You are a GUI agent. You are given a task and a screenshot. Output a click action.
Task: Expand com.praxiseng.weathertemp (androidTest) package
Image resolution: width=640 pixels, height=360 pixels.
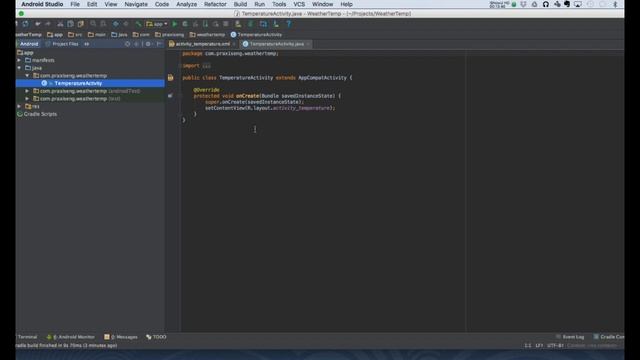click(x=27, y=91)
